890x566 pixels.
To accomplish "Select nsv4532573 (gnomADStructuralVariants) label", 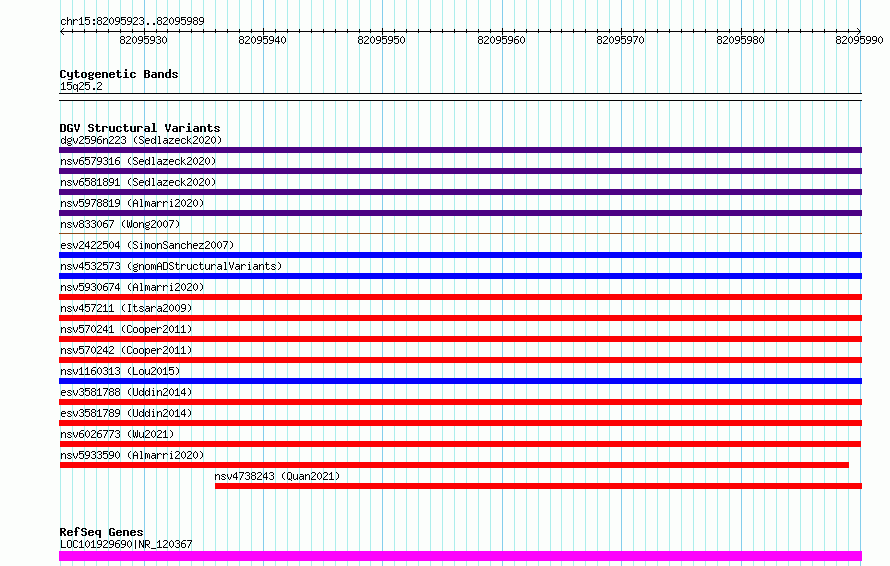I will [x=171, y=266].
